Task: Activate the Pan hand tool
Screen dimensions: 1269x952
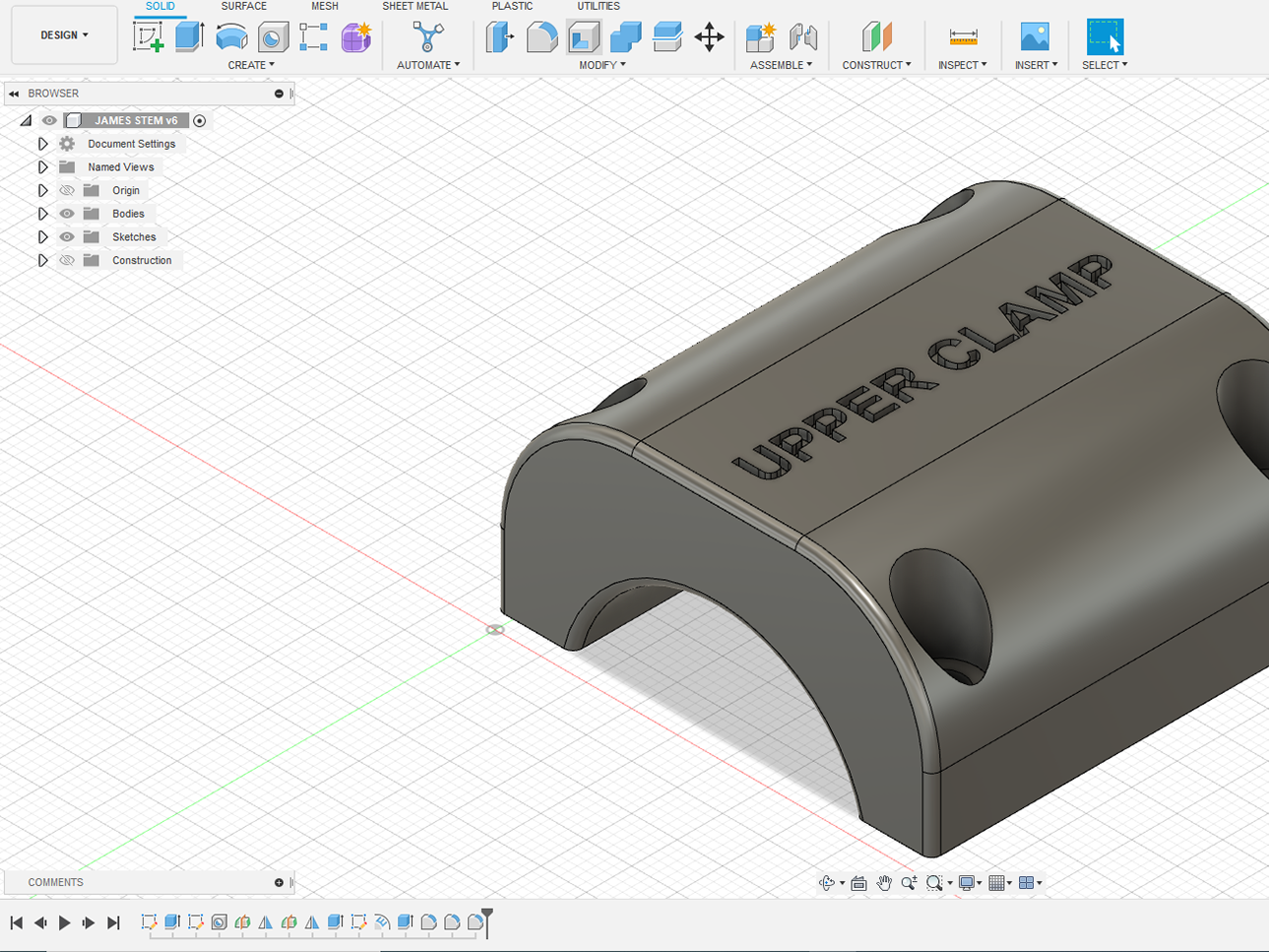Action: coord(884,883)
